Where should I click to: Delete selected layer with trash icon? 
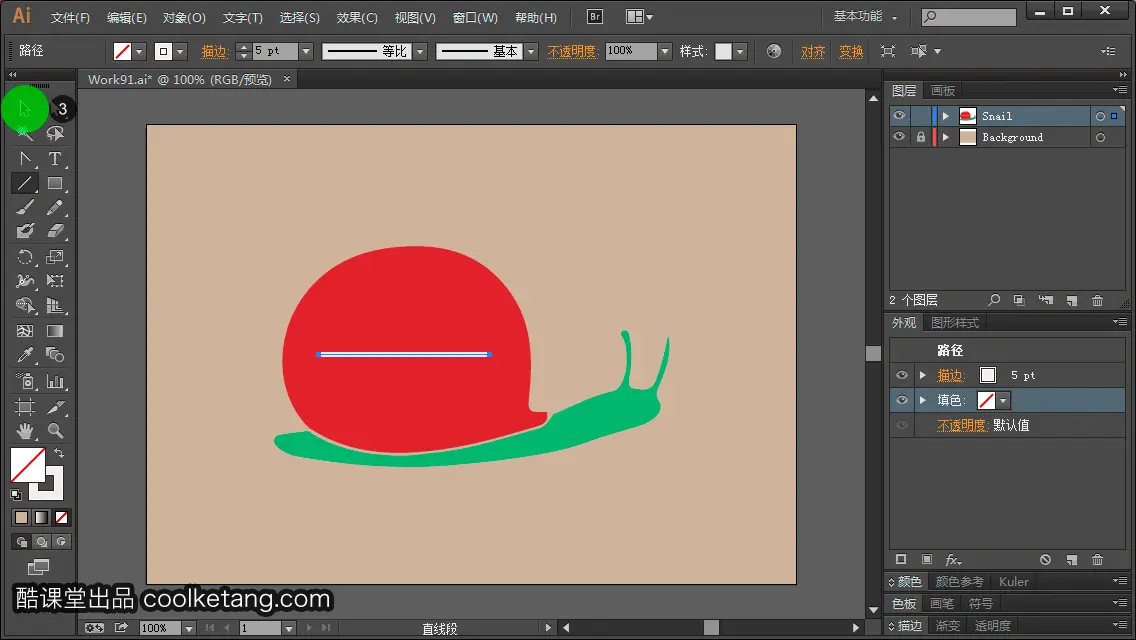pos(1098,300)
